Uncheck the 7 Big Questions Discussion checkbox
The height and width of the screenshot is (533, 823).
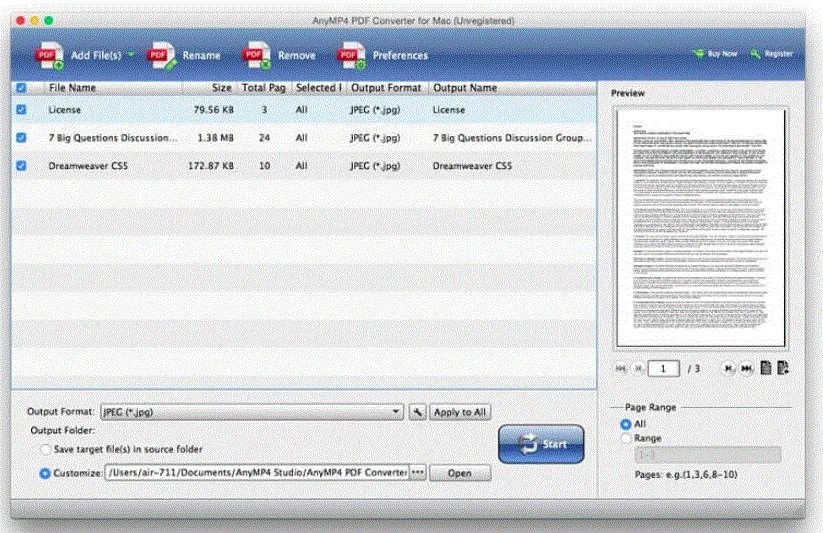click(21, 138)
